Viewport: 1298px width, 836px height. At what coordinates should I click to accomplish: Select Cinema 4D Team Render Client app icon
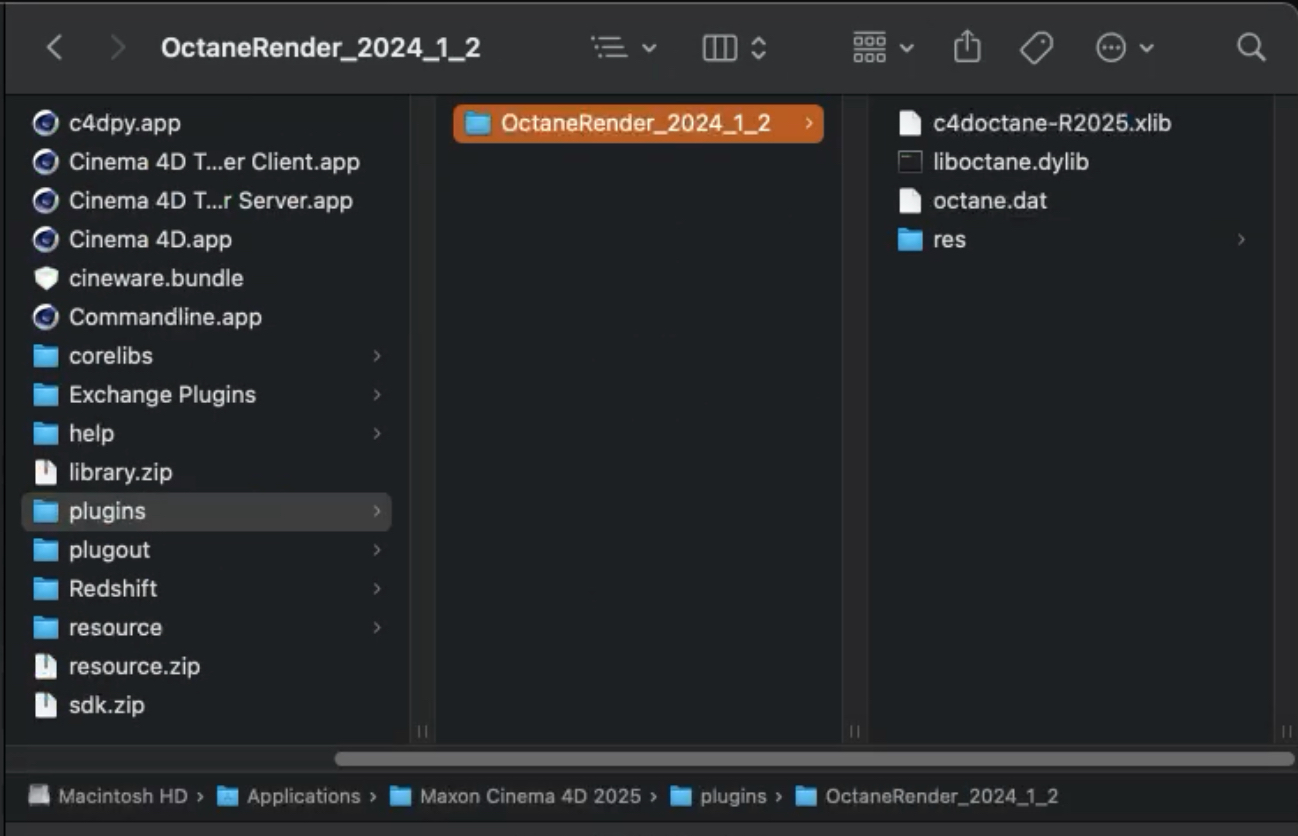point(45,162)
